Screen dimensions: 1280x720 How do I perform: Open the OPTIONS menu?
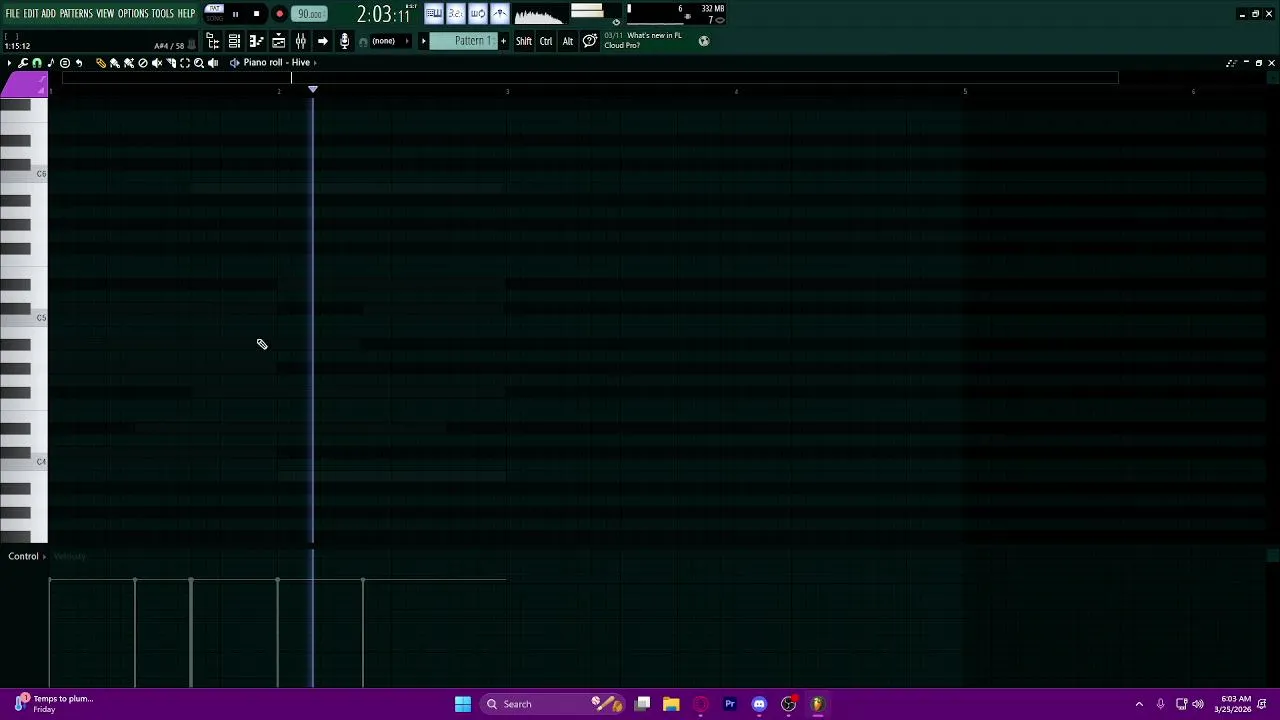pyautogui.click(x=133, y=14)
